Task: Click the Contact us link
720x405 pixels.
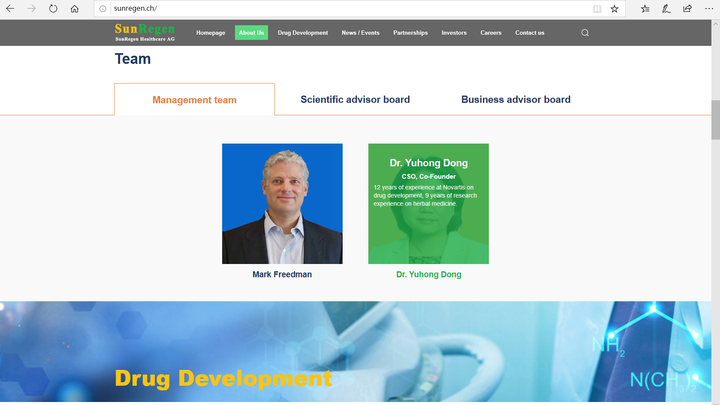Action: coord(529,33)
